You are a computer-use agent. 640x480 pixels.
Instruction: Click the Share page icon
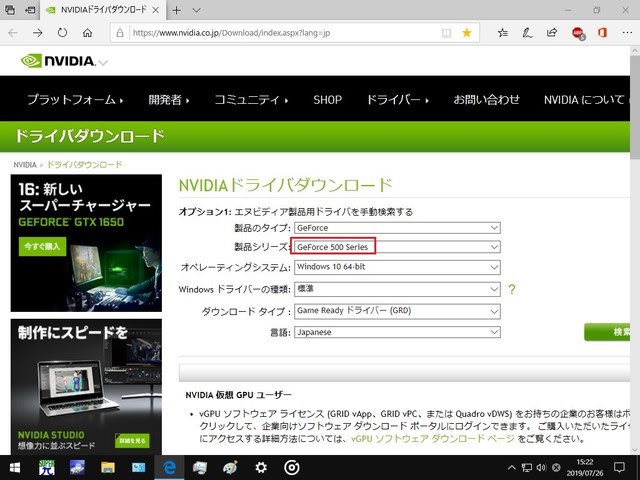coord(552,33)
